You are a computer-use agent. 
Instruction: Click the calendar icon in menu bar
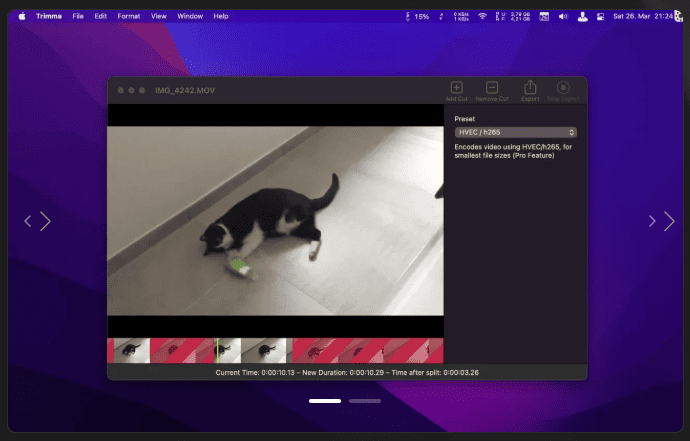click(544, 16)
